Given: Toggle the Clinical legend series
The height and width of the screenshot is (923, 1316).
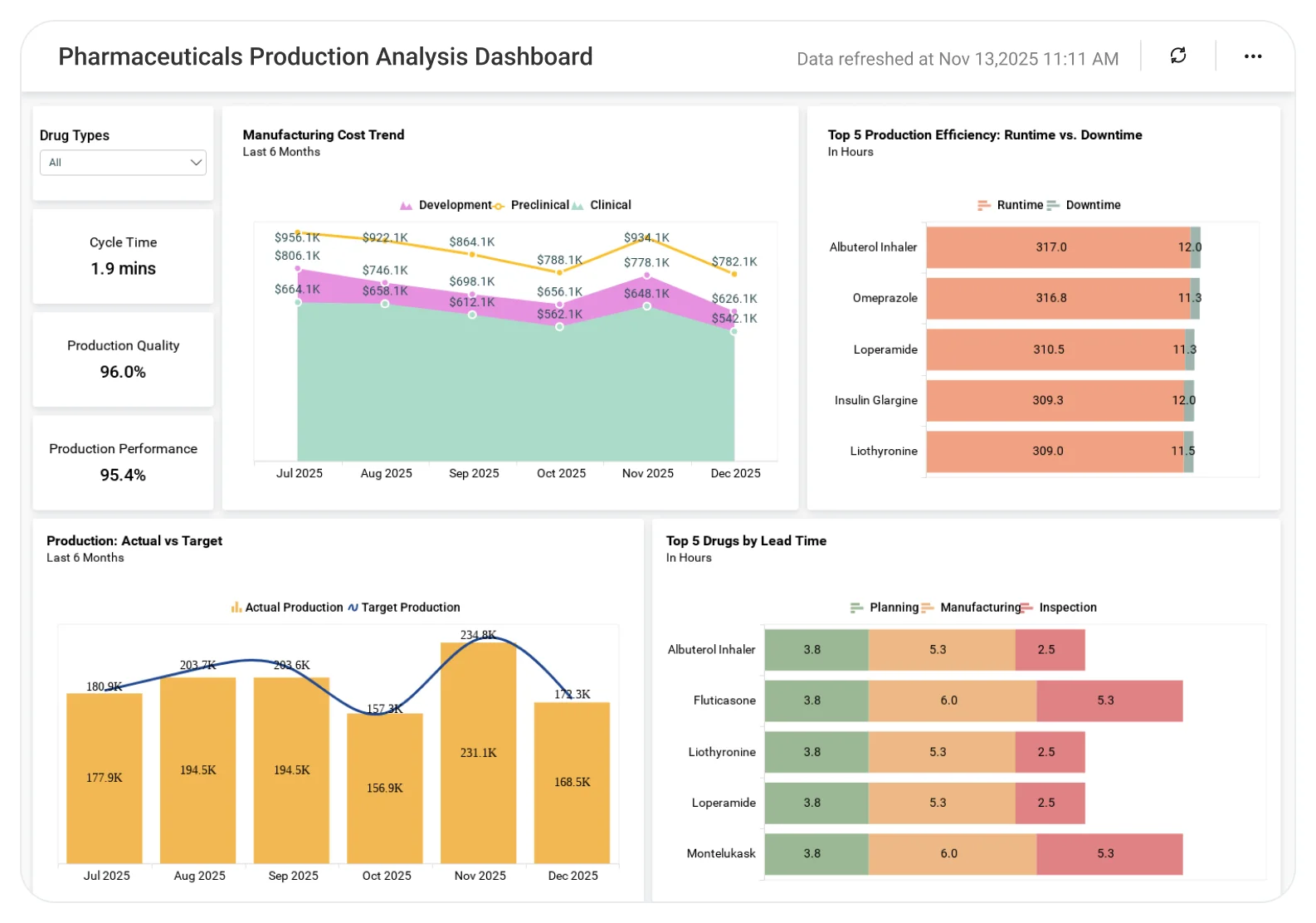Looking at the screenshot, I should tap(602, 205).
